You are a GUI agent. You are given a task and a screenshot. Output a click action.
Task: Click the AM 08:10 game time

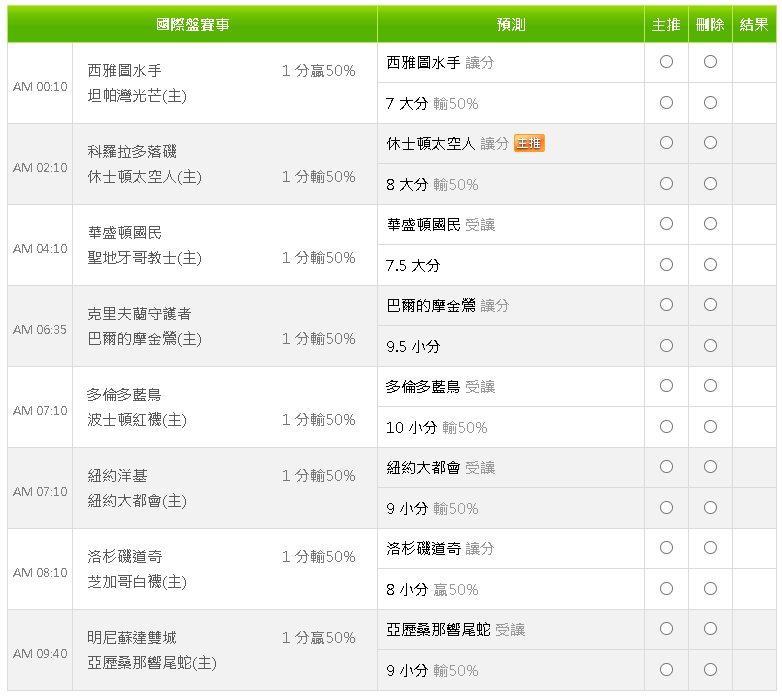[x=40, y=573]
